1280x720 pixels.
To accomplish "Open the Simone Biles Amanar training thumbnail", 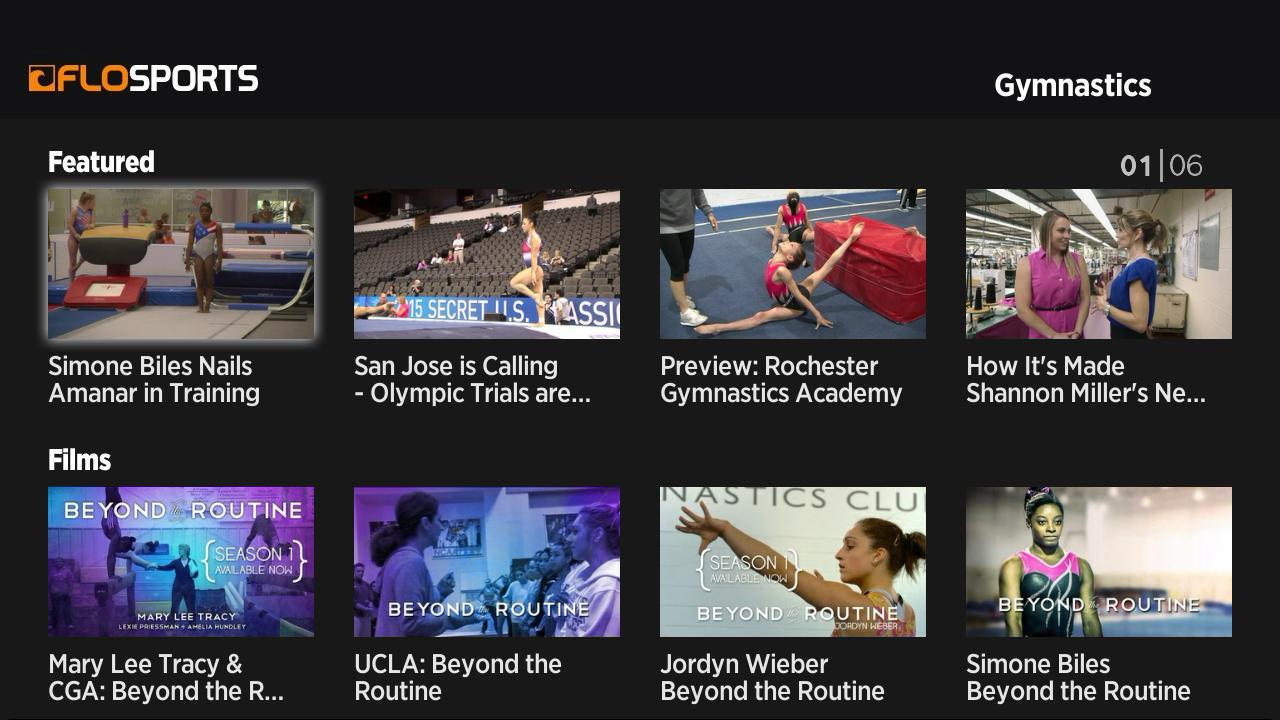I will pyautogui.click(x=181, y=264).
